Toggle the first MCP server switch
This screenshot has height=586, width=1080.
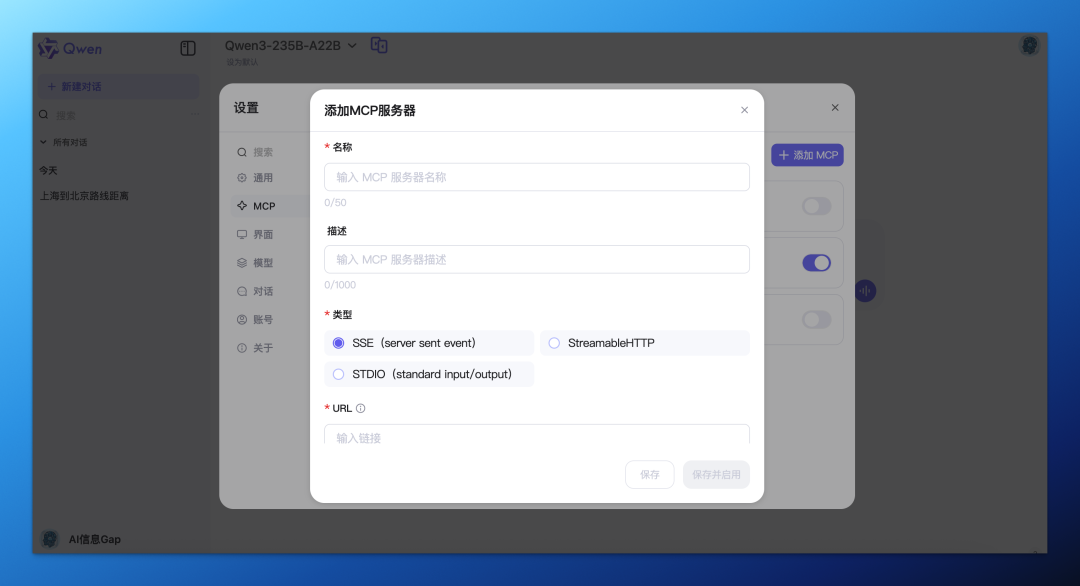coord(816,206)
